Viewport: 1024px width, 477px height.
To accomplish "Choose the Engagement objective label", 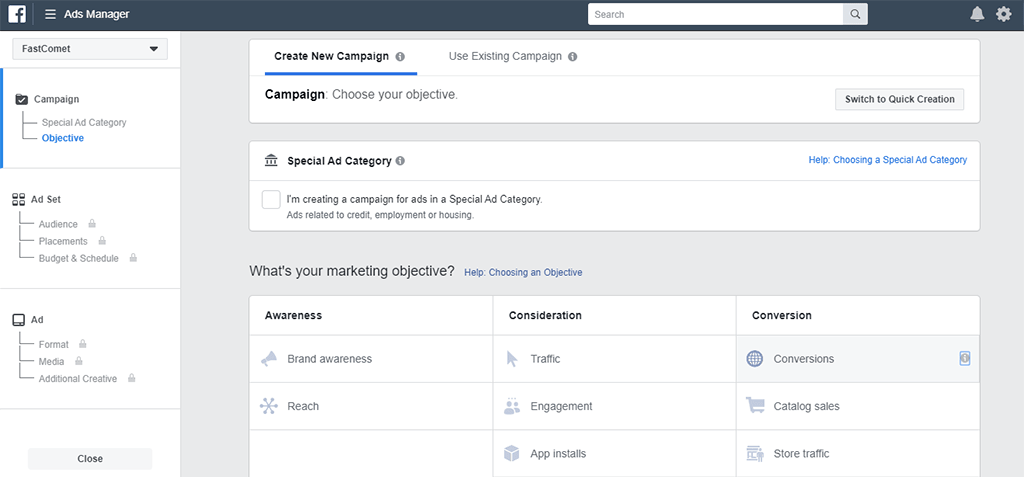I will pyautogui.click(x=562, y=406).
